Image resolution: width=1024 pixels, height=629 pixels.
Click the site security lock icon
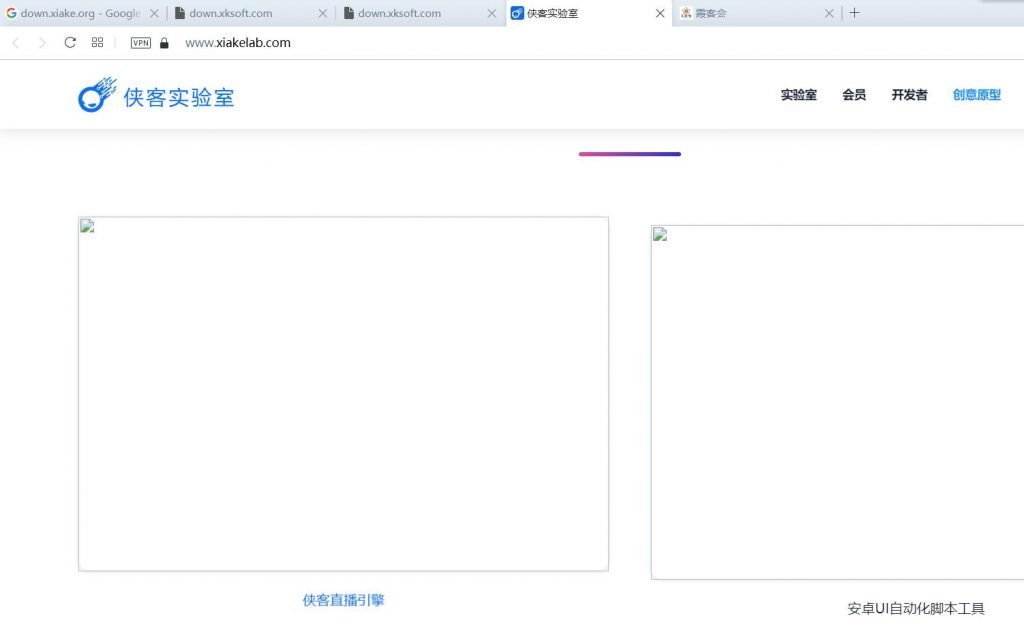163,43
